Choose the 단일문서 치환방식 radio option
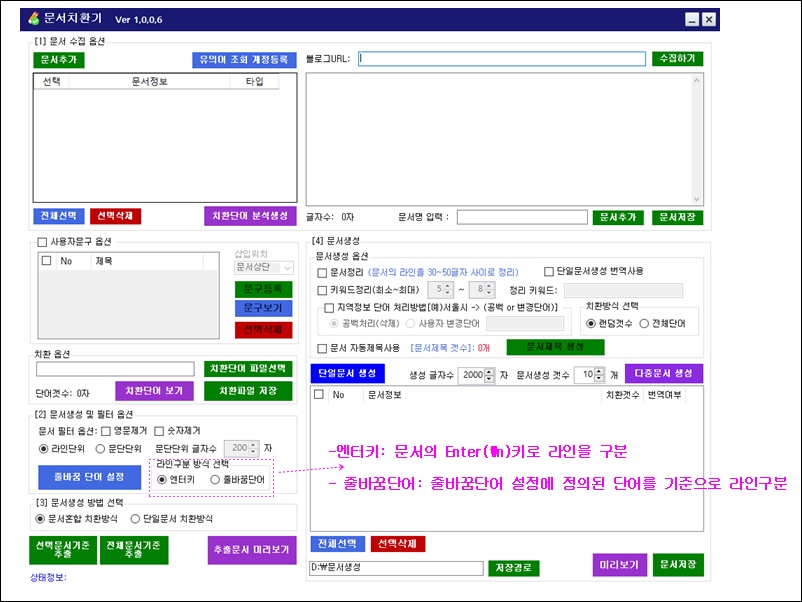This screenshot has width=802, height=602. 137,519
